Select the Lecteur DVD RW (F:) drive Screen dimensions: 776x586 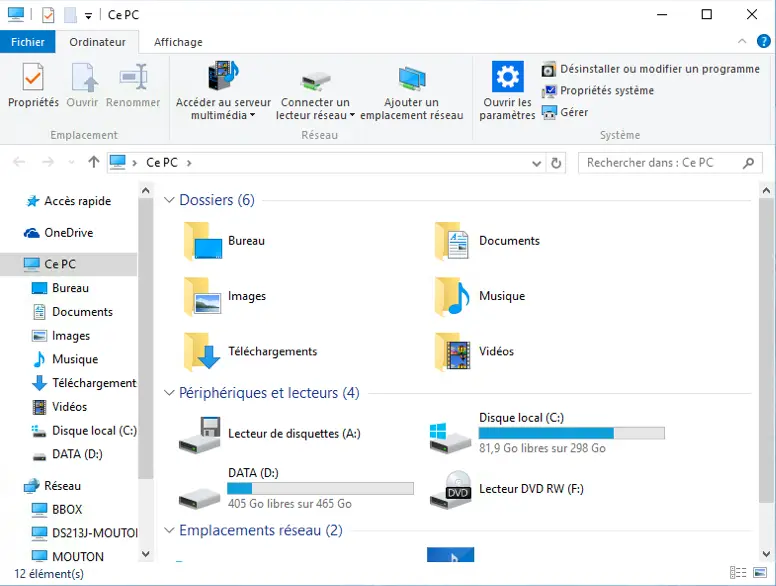(x=507, y=489)
